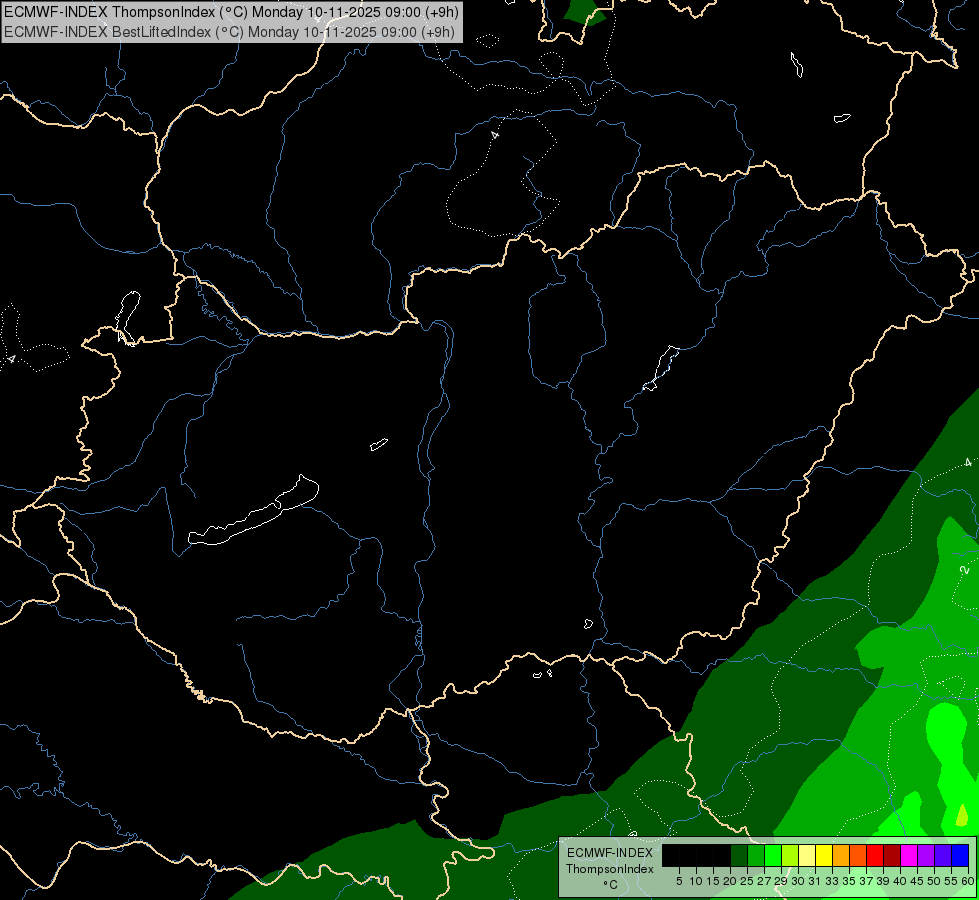Select the bright green 27-29 legend swatch
The width and height of the screenshot is (979, 900).
point(773,855)
